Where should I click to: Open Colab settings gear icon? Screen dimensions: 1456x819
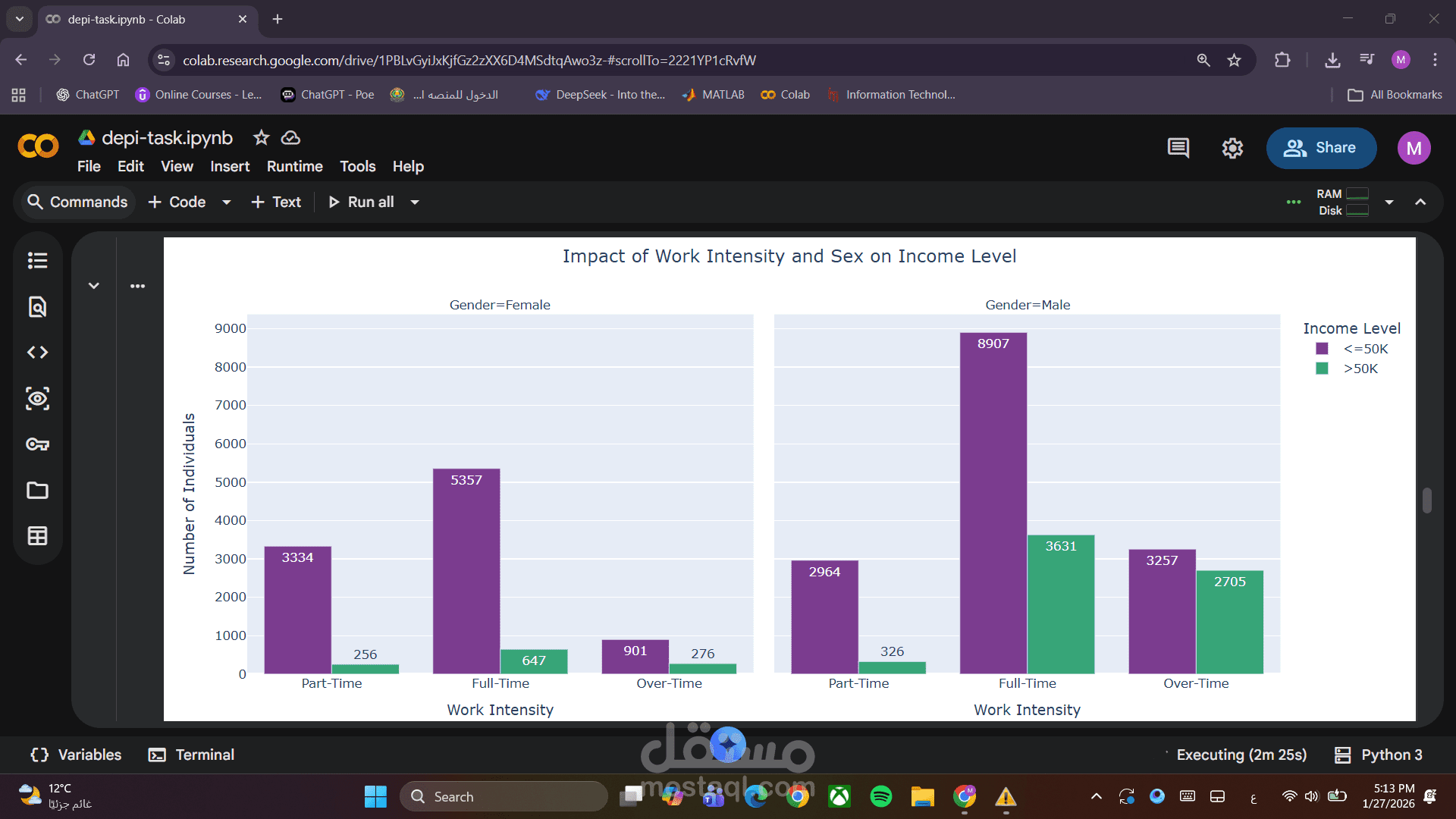pos(1232,148)
